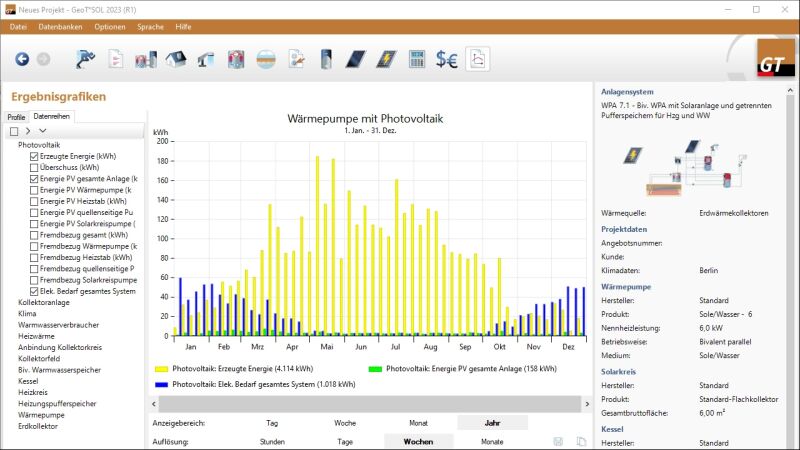The height and width of the screenshot is (450, 800).
Task: Open the calculator toolbar icon
Action: pos(417,59)
